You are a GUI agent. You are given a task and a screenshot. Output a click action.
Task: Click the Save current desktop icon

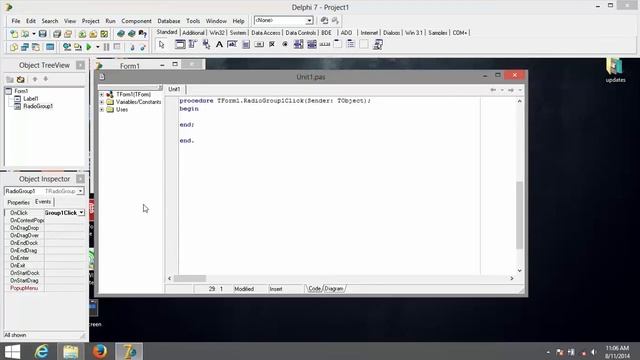pyautogui.click(x=324, y=20)
